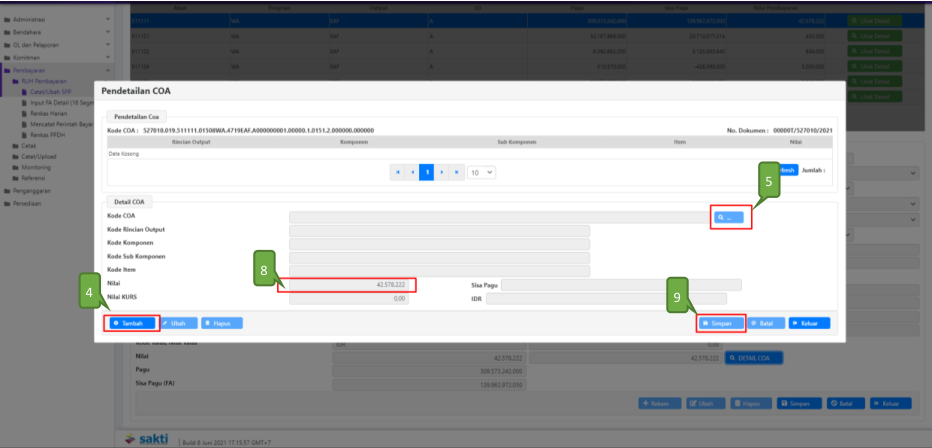Screen dimensions: 932x448
Task: Click the Hapus button in dialog
Action: [222, 323]
